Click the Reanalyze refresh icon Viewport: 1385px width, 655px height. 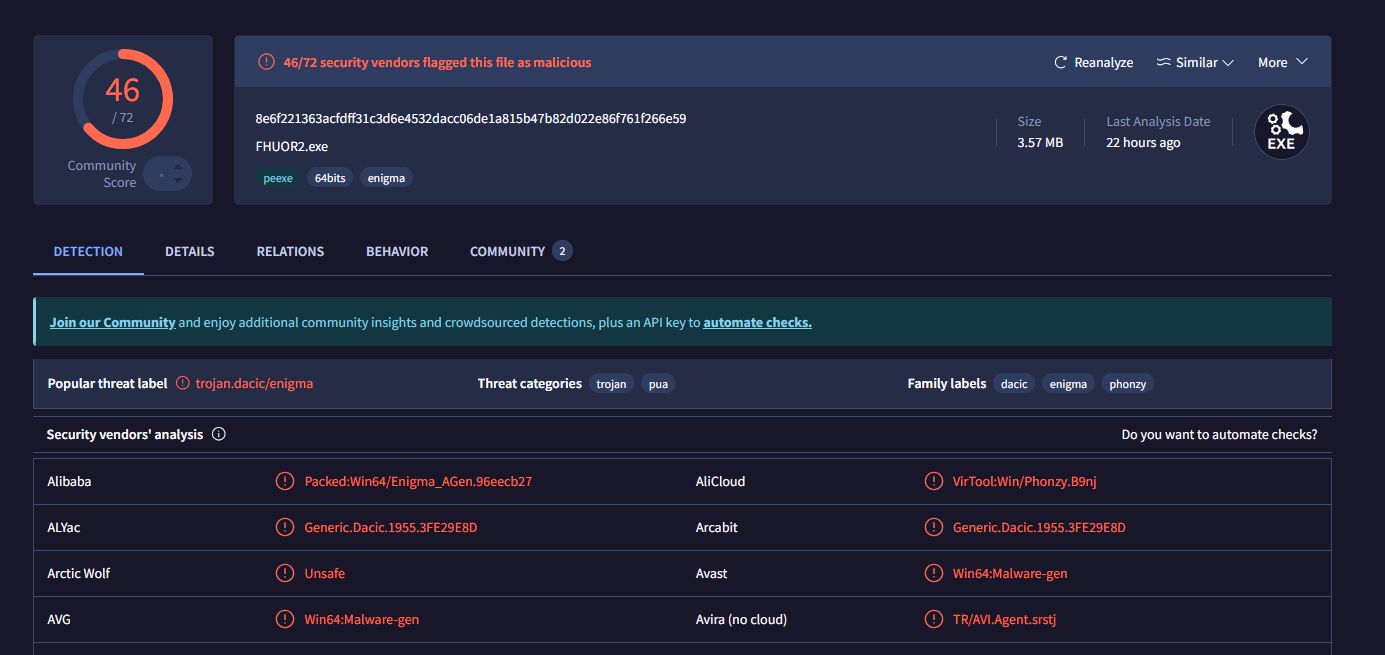pyautogui.click(x=1061, y=63)
